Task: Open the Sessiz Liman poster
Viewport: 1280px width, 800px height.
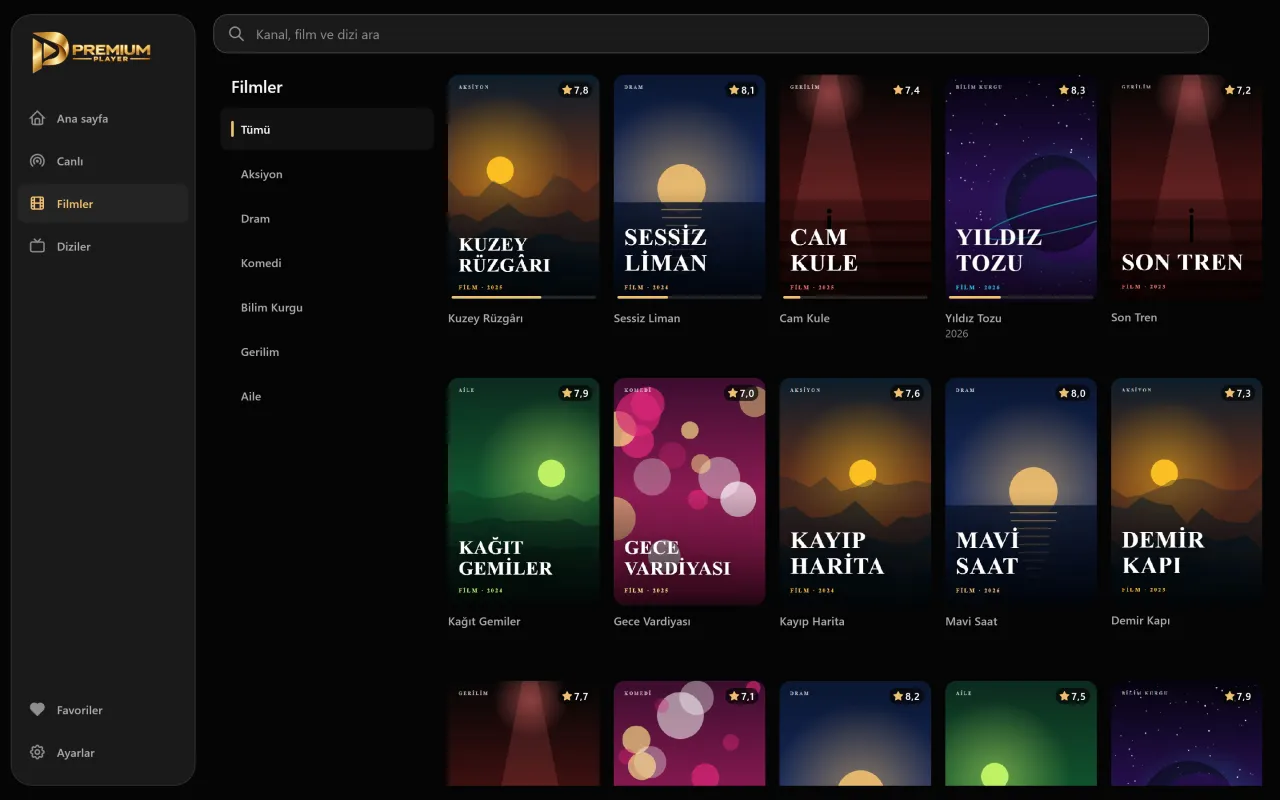Action: tap(690, 189)
